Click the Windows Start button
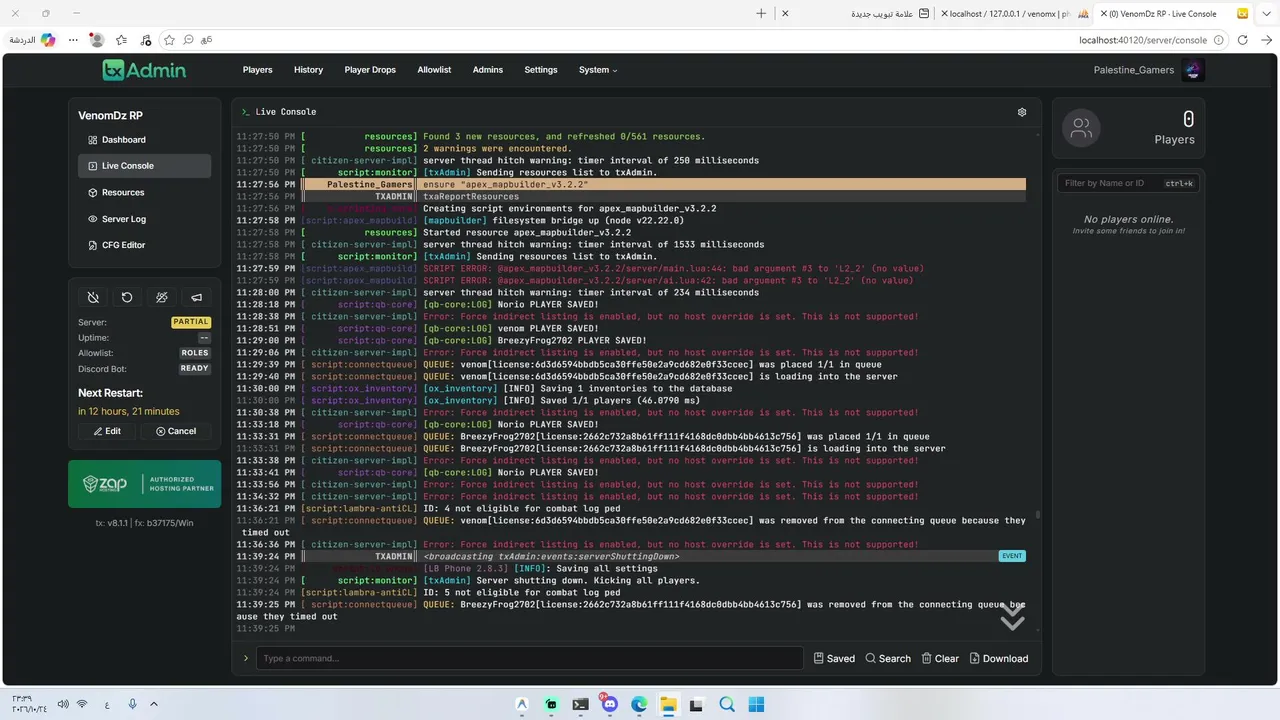1280x720 pixels. pyautogui.click(x=756, y=704)
